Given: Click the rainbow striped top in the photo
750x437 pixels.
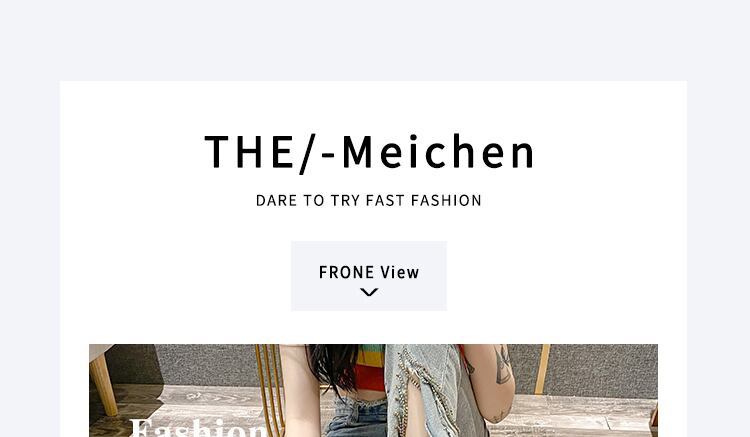Looking at the screenshot, I should click(371, 366).
